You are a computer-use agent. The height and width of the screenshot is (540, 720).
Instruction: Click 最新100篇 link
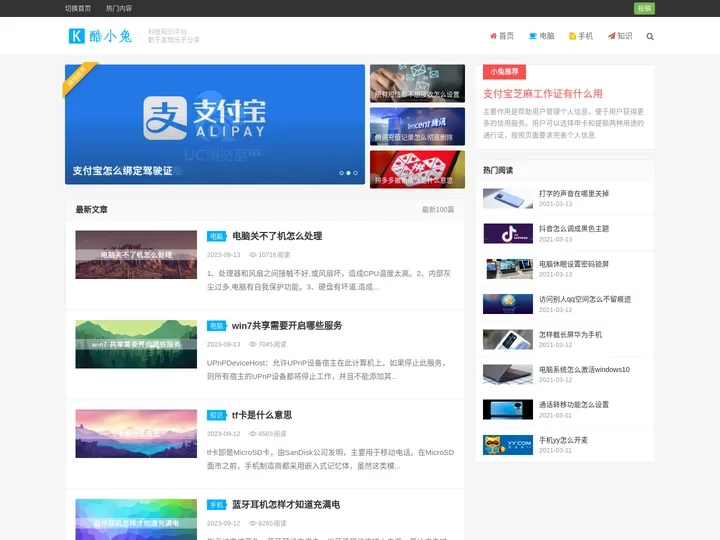pos(438,209)
